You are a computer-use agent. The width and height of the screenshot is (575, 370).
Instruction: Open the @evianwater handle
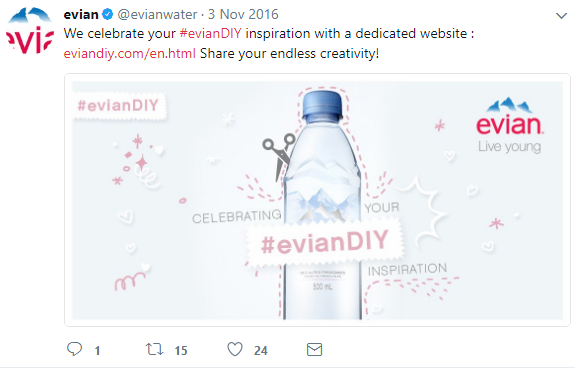(157, 14)
